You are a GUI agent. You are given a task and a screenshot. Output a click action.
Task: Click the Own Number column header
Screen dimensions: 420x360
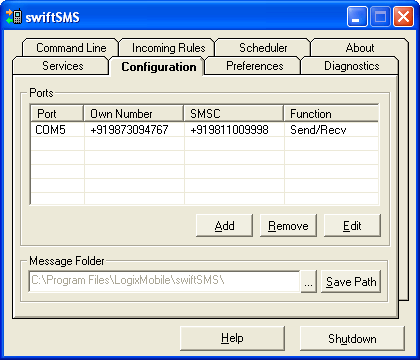pyautogui.click(x=134, y=114)
